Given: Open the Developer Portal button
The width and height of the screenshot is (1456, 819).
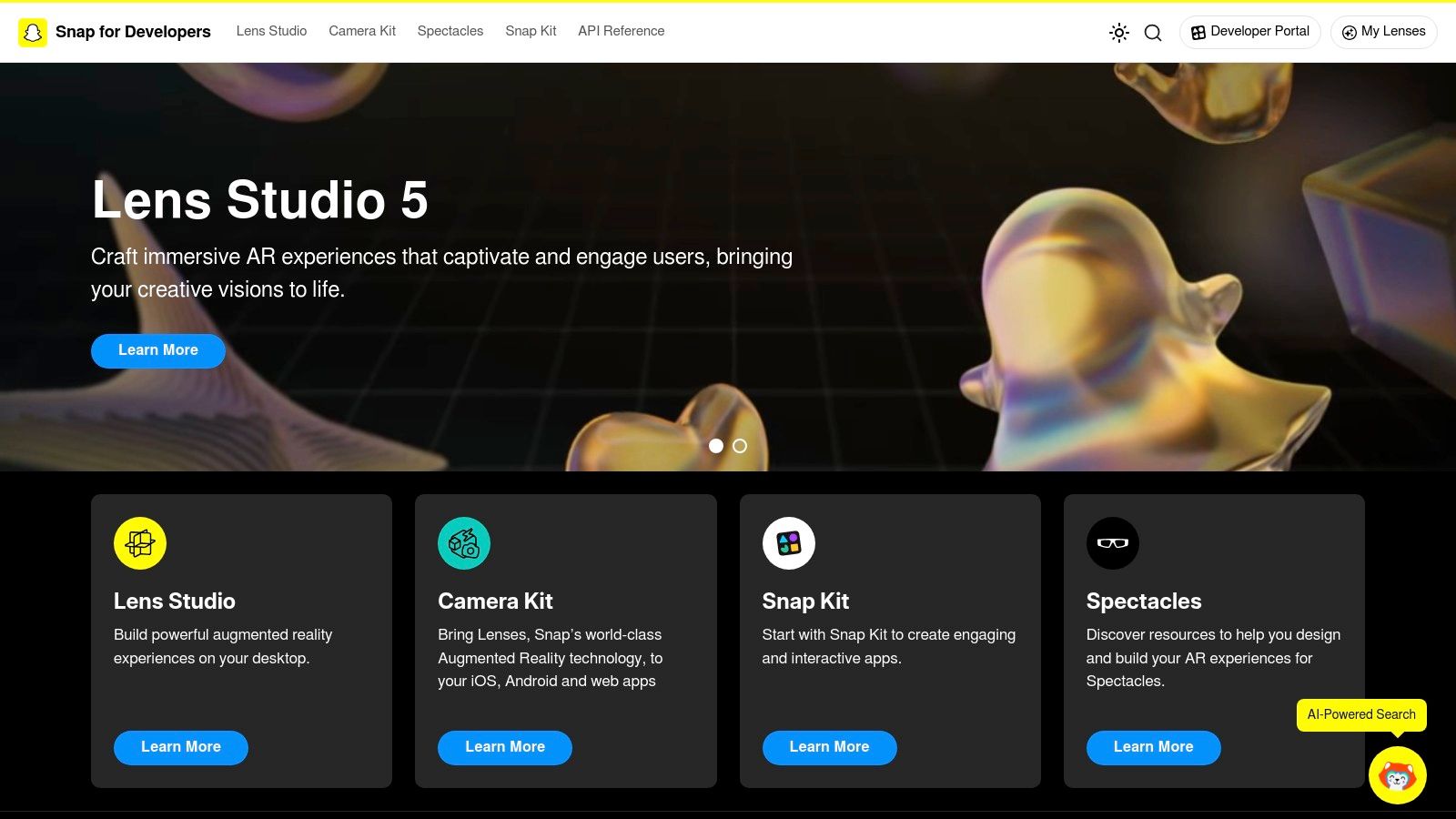Looking at the screenshot, I should 1250,32.
